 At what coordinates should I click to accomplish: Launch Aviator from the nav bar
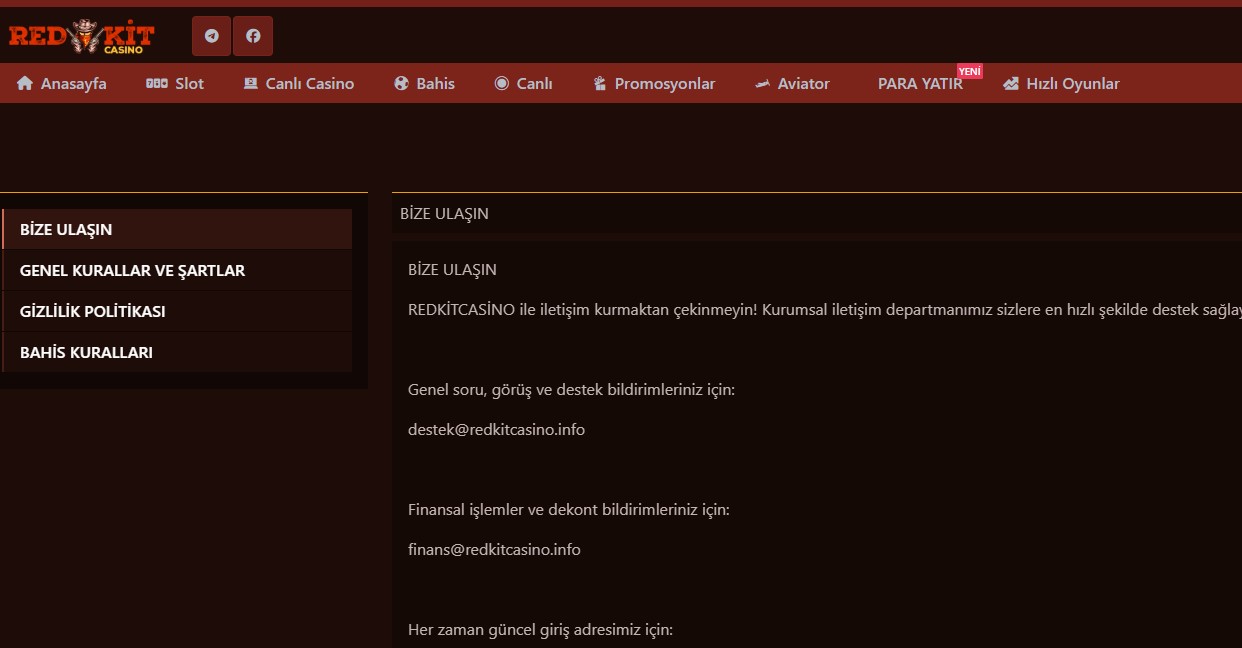(792, 84)
